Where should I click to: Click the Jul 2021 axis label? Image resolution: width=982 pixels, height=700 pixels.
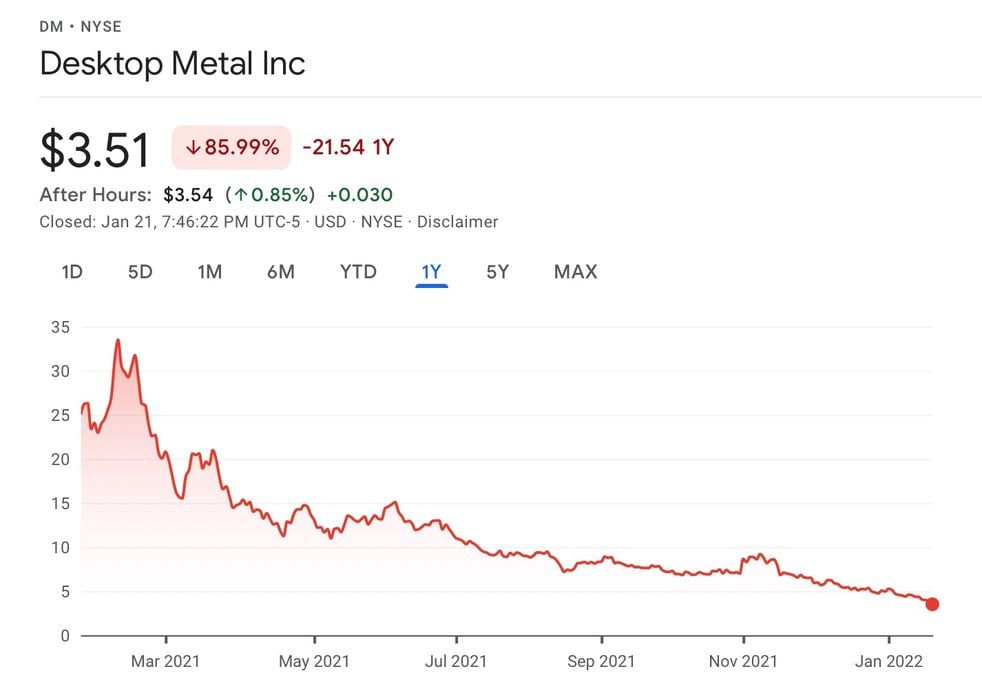[x=456, y=661]
